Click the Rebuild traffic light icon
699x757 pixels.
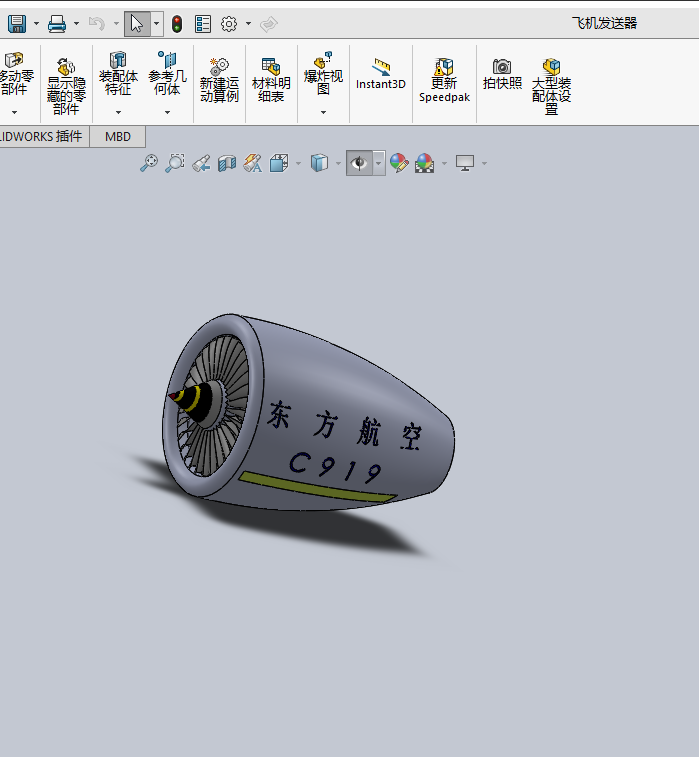[x=177, y=24]
